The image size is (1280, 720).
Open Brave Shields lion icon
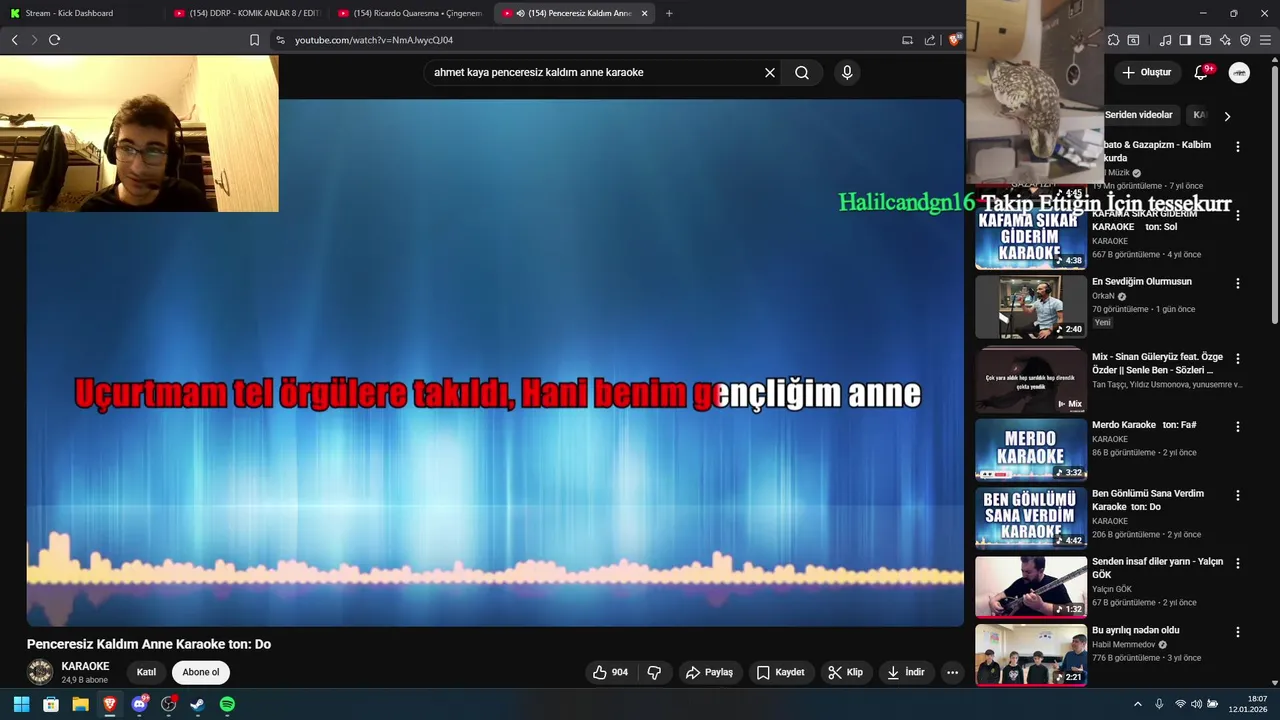954,40
